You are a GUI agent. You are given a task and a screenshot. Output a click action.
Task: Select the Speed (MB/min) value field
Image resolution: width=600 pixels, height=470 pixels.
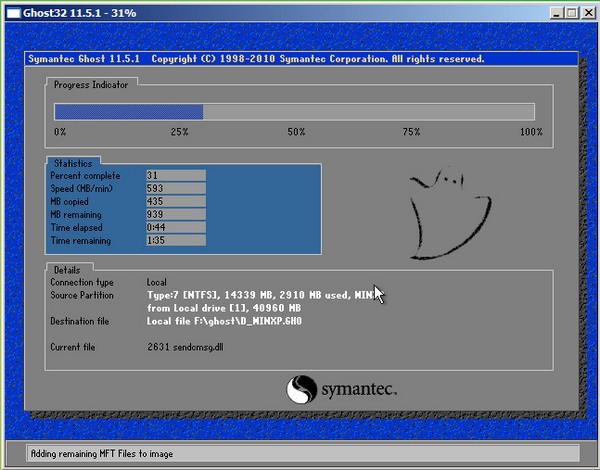175,189
